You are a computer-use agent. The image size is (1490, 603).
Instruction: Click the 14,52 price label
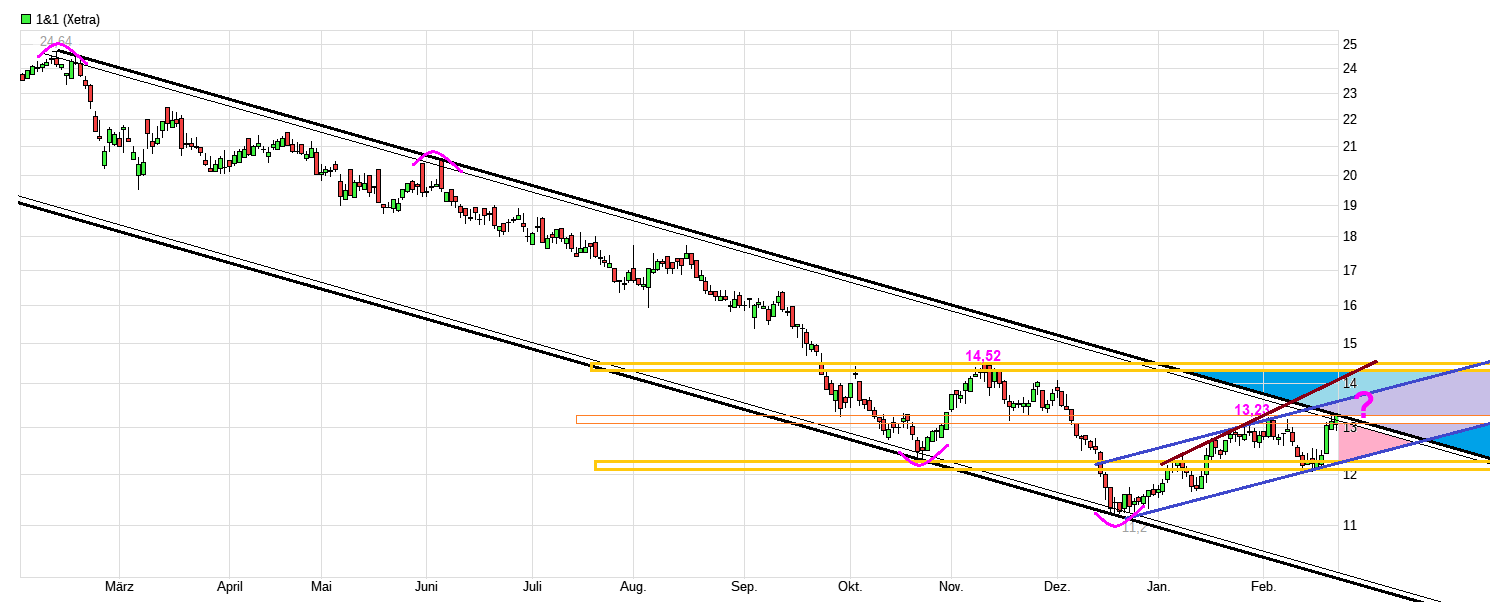[983, 355]
